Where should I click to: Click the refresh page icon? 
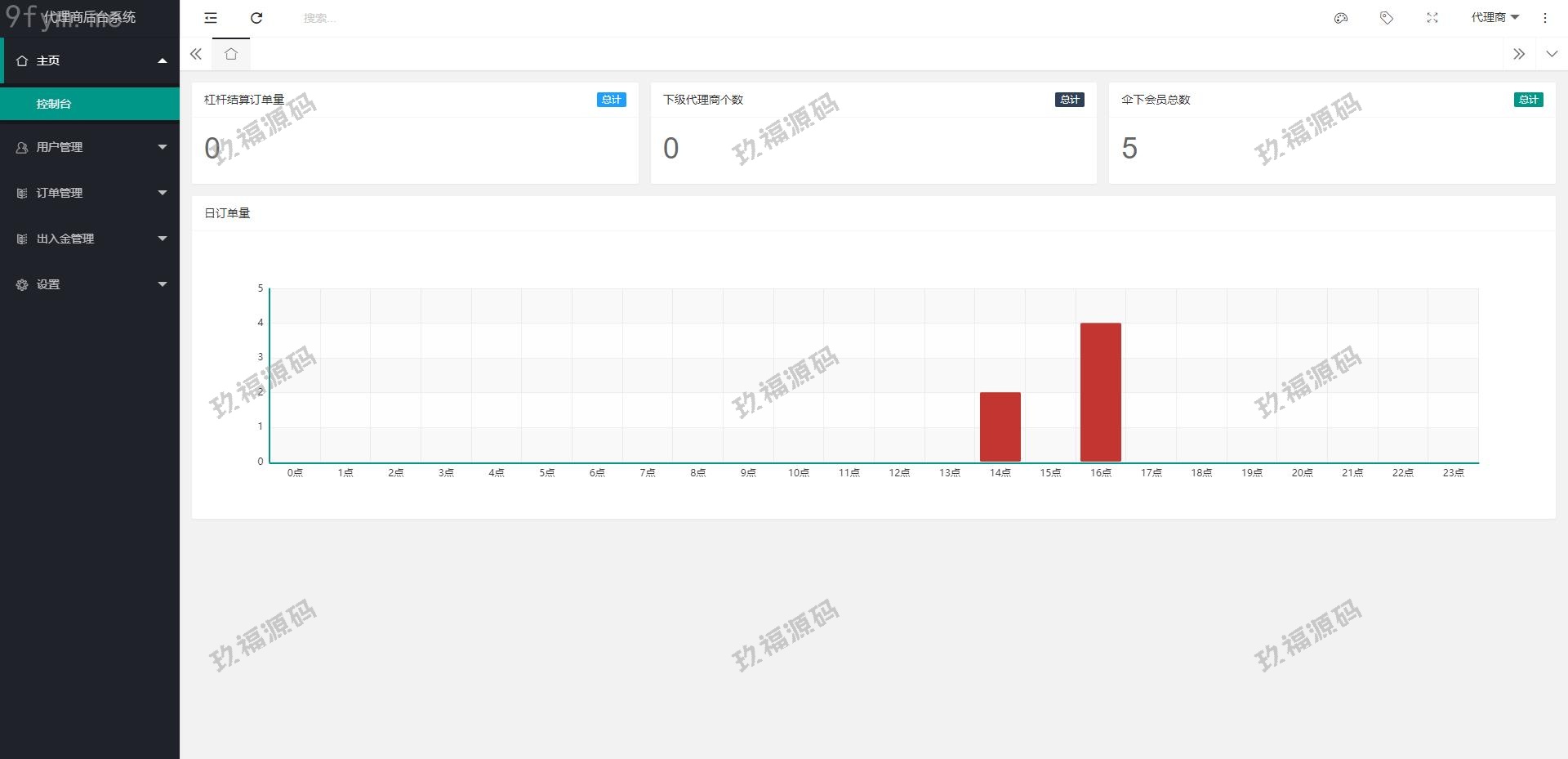point(256,18)
